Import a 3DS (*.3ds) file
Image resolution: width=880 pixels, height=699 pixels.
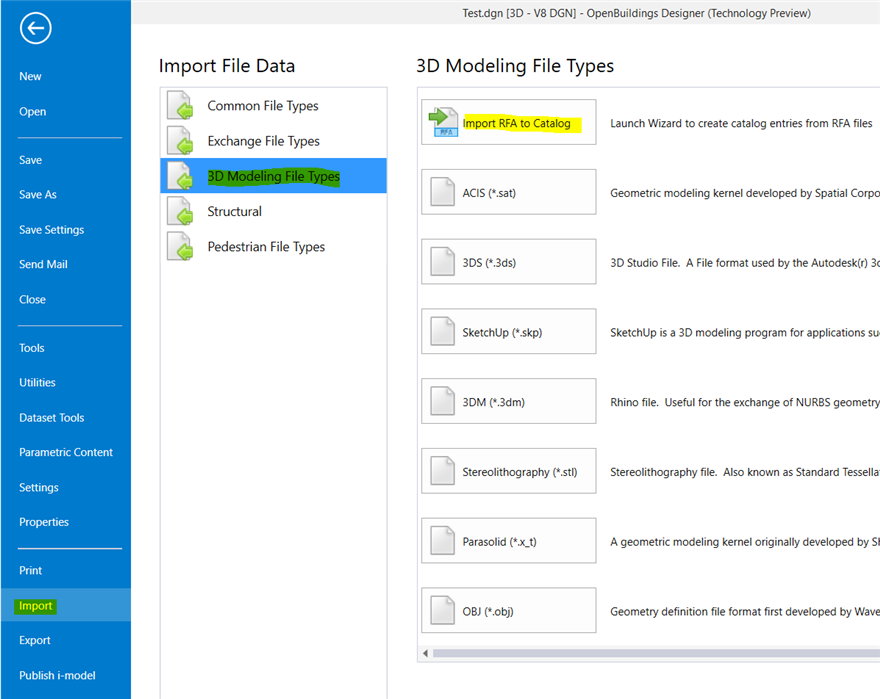(508, 262)
